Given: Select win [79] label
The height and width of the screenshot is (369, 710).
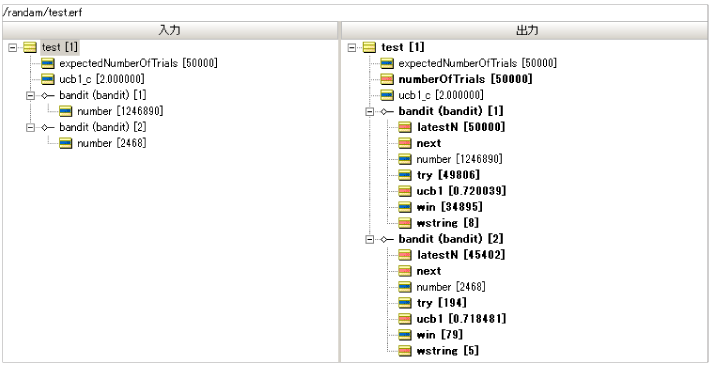Looking at the screenshot, I should [440, 335].
